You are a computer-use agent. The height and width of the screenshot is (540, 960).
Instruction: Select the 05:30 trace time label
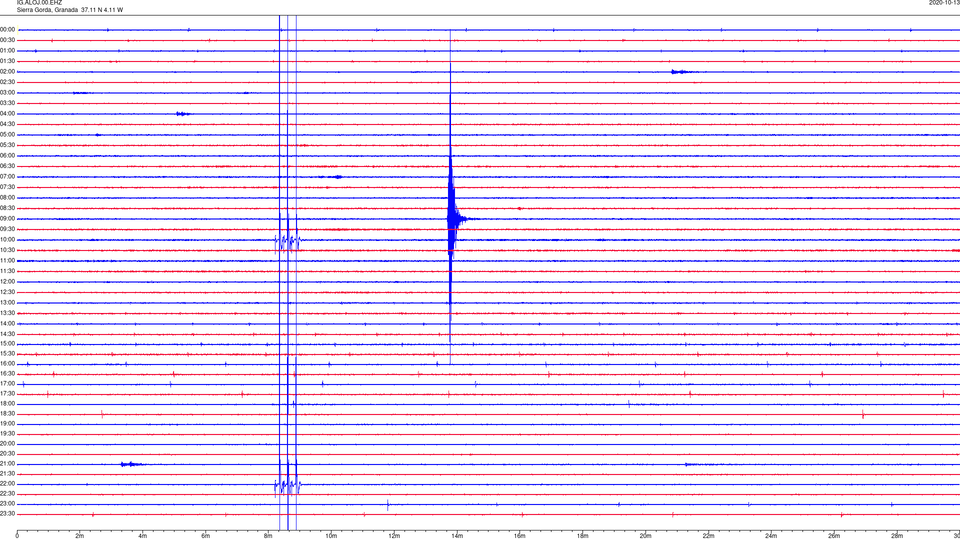coord(8,145)
